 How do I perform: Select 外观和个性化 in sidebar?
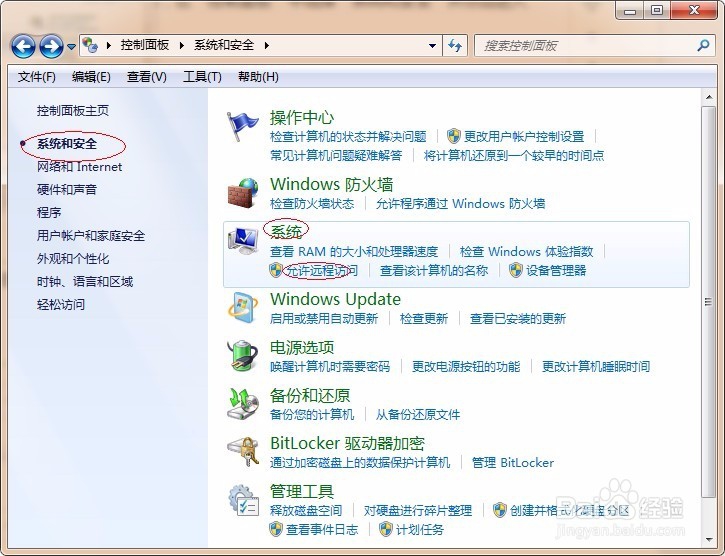73,259
